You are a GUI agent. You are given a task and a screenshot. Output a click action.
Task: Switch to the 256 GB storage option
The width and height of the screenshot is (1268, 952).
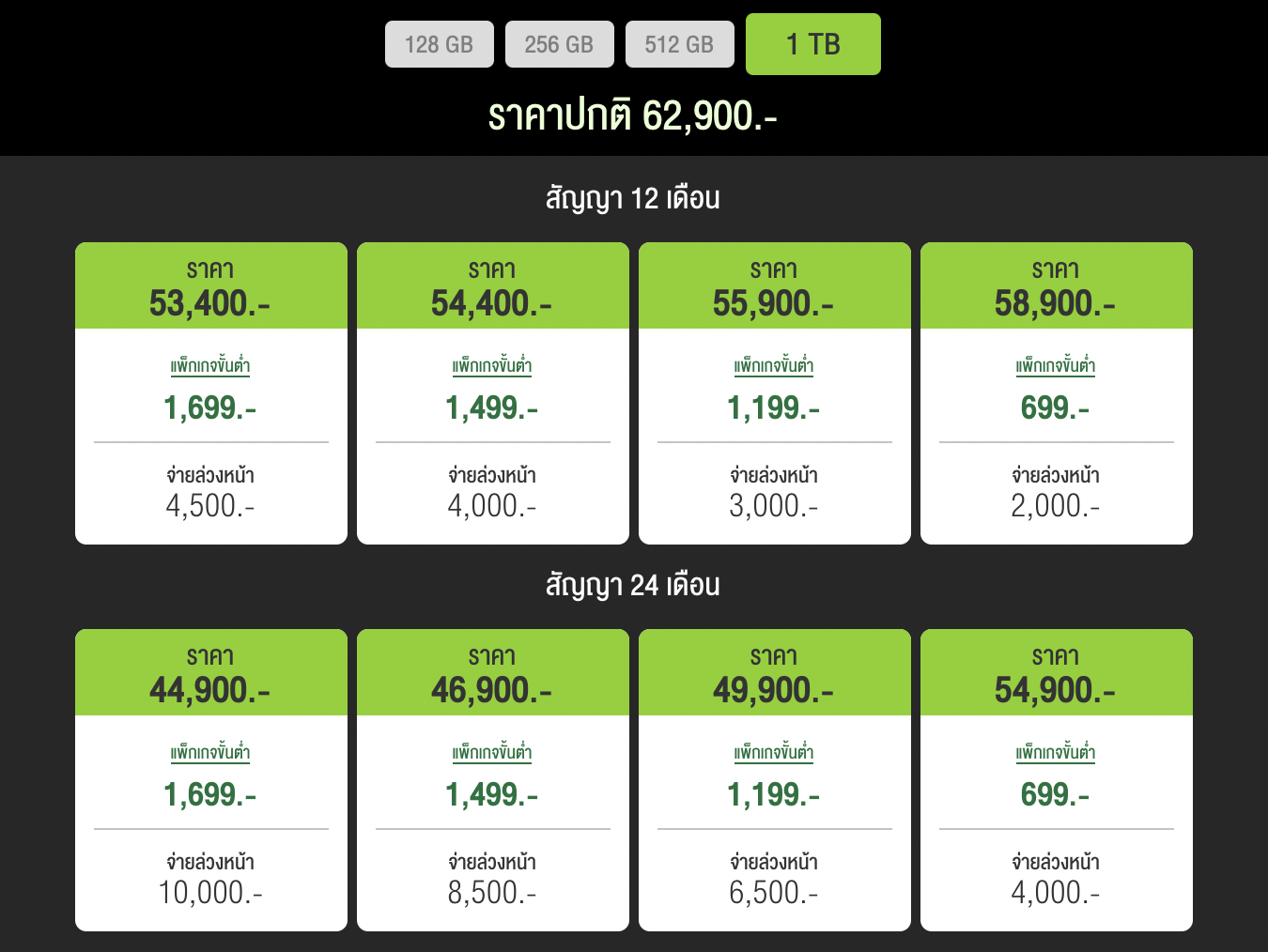click(559, 44)
